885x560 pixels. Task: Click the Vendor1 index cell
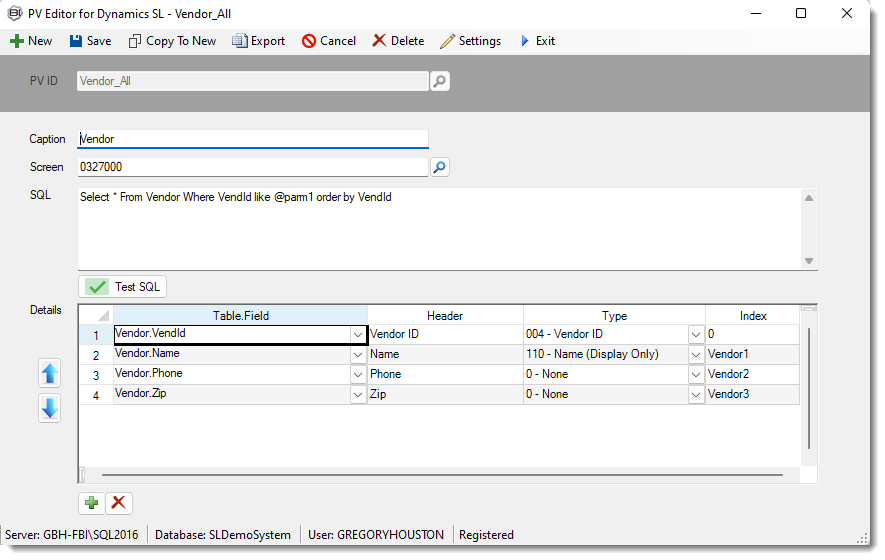pyautogui.click(x=752, y=355)
